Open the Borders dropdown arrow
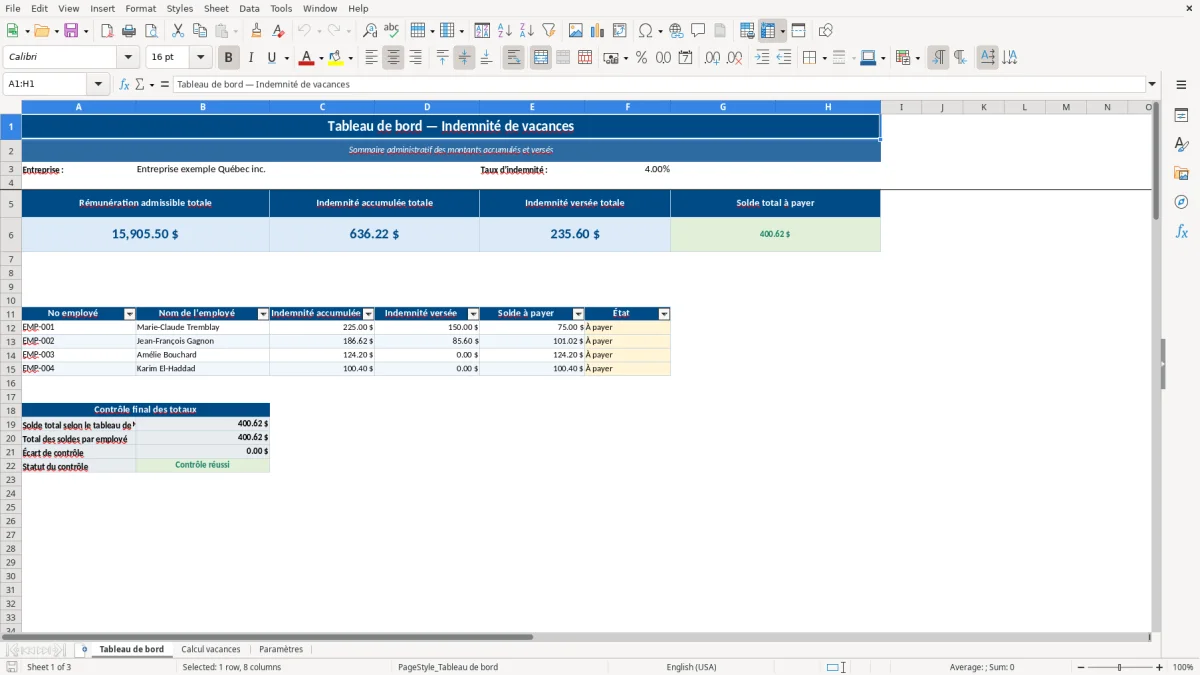This screenshot has height=675, width=1200. [x=824, y=59]
